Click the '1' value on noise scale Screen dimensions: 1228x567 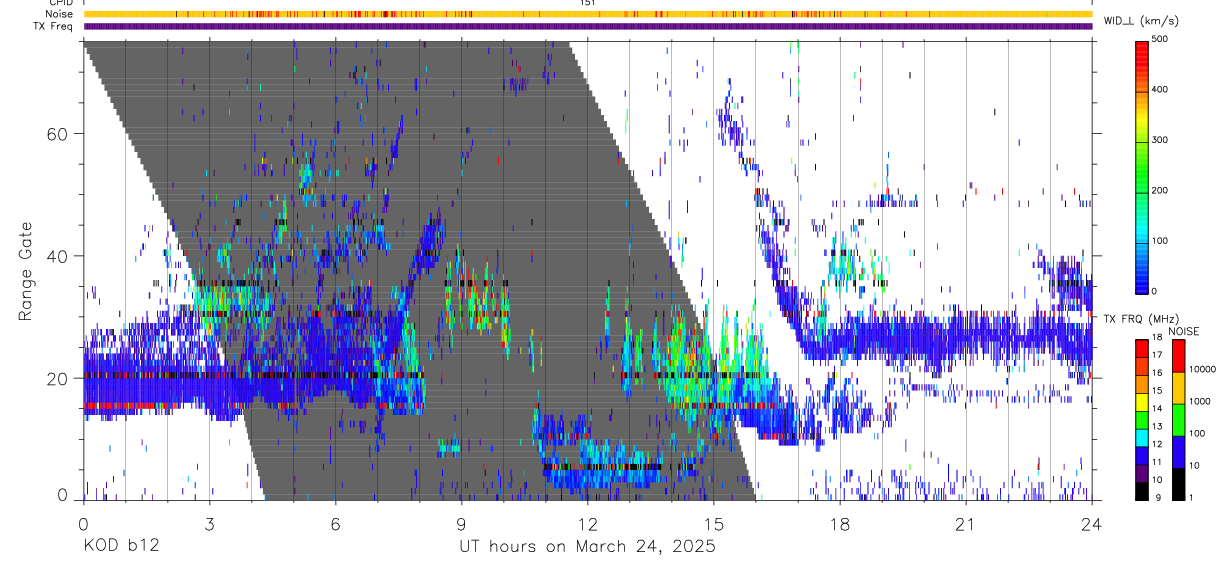[x=1191, y=498]
